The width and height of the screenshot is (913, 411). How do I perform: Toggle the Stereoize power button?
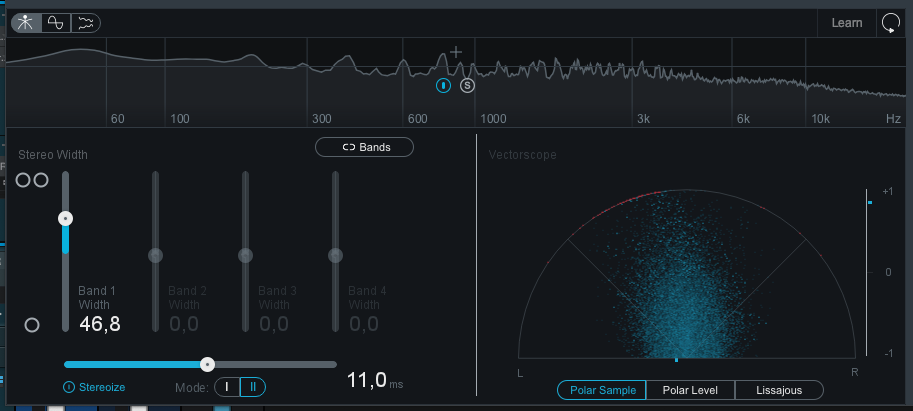[69, 387]
